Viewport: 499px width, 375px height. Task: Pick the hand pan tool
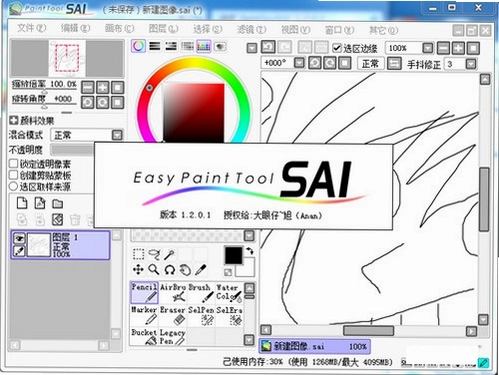coord(185,269)
